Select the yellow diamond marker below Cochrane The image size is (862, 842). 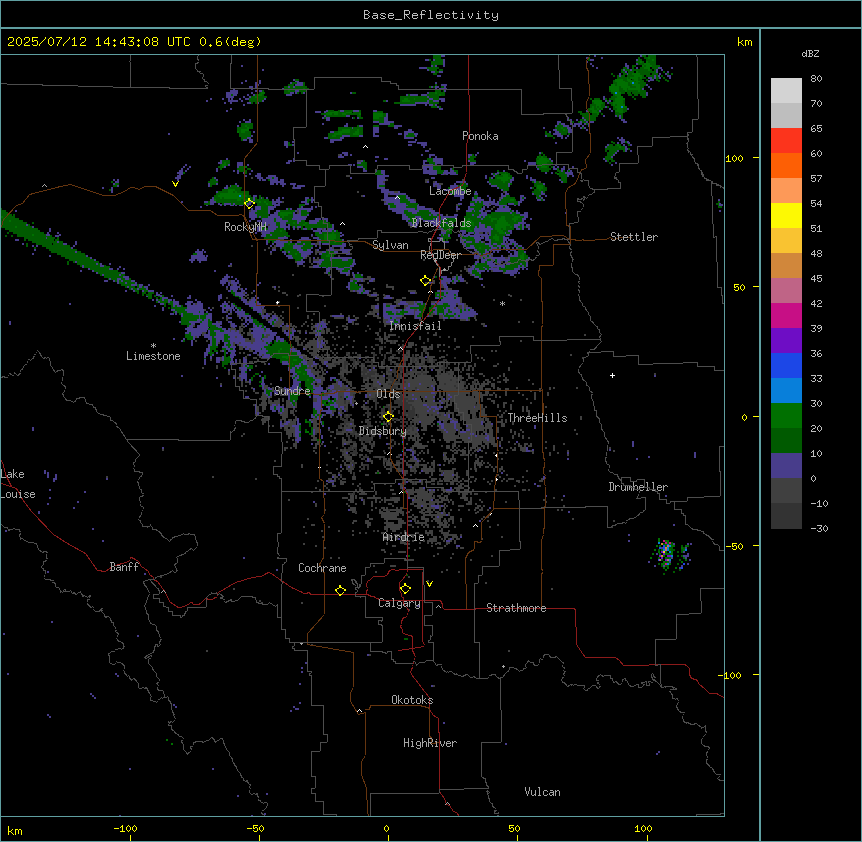(x=340, y=590)
